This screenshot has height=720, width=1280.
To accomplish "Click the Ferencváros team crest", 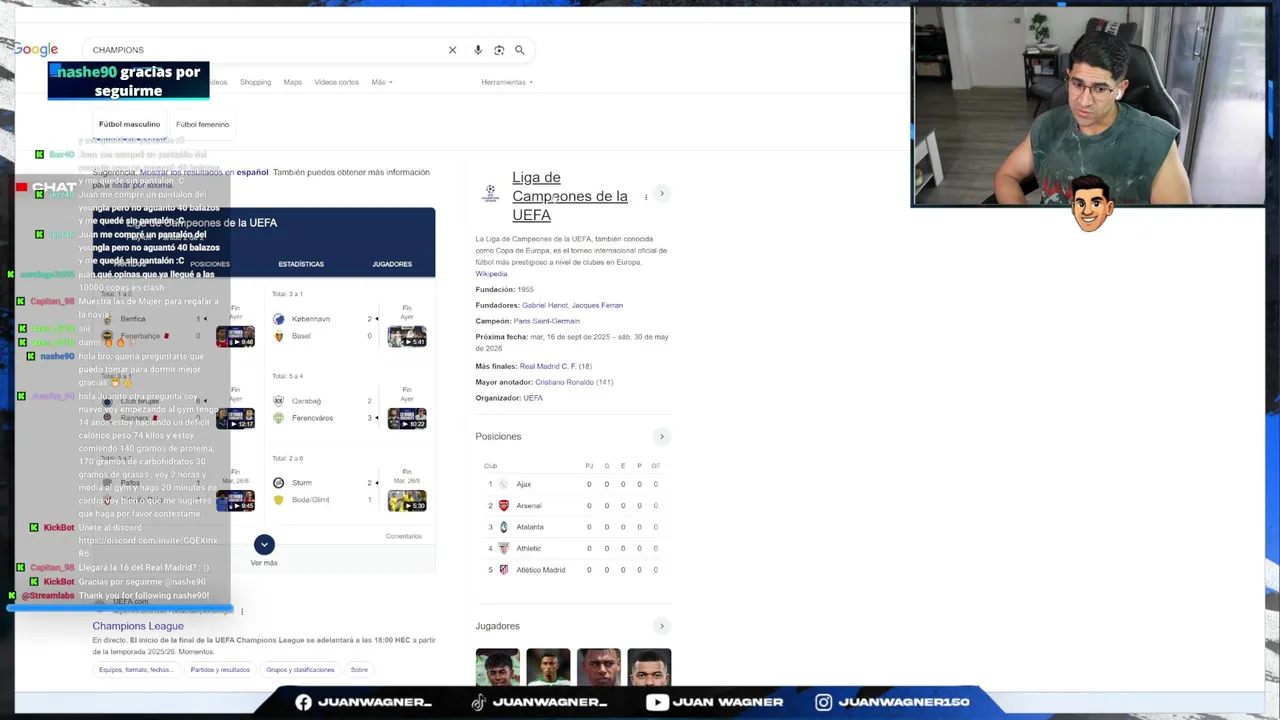I will click(279, 418).
